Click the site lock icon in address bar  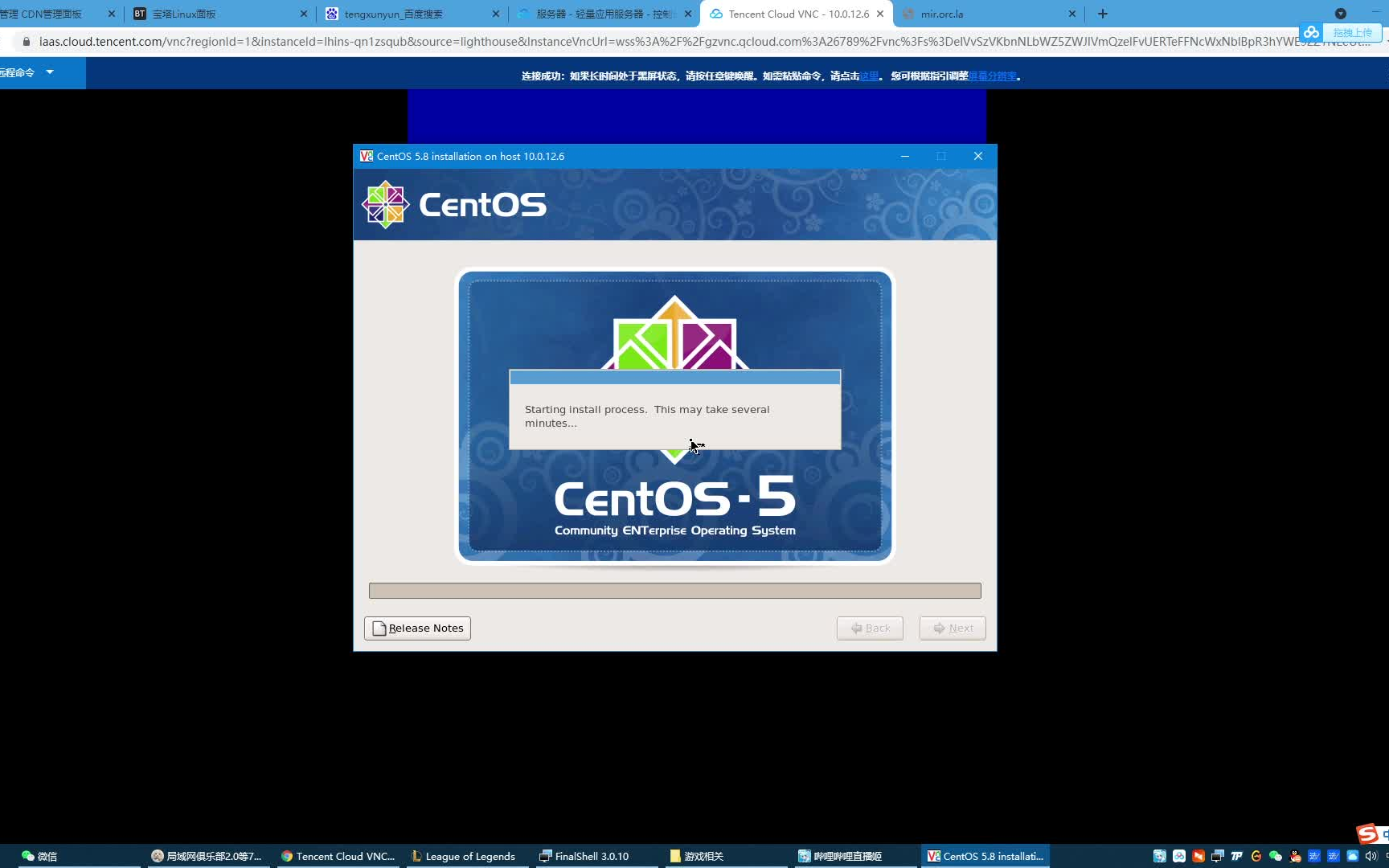pyautogui.click(x=26, y=42)
